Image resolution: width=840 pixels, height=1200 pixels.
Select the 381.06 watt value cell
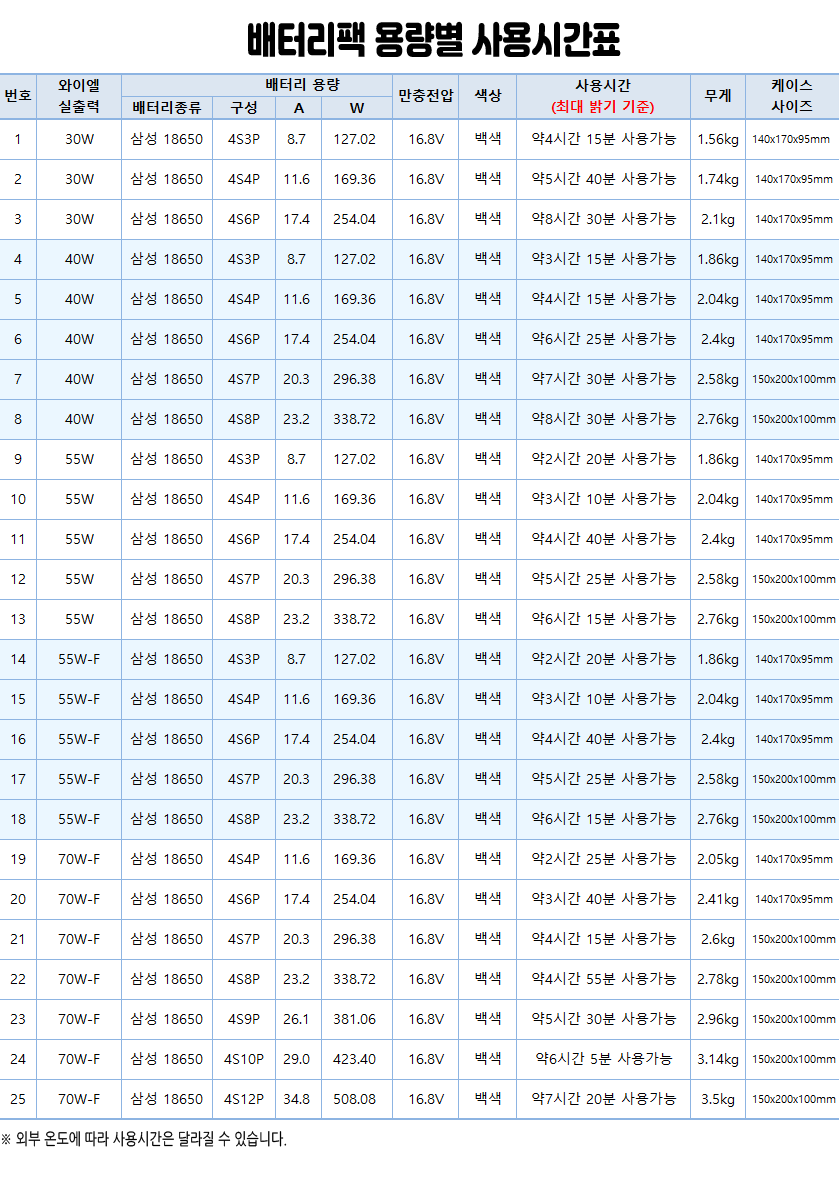click(354, 1019)
